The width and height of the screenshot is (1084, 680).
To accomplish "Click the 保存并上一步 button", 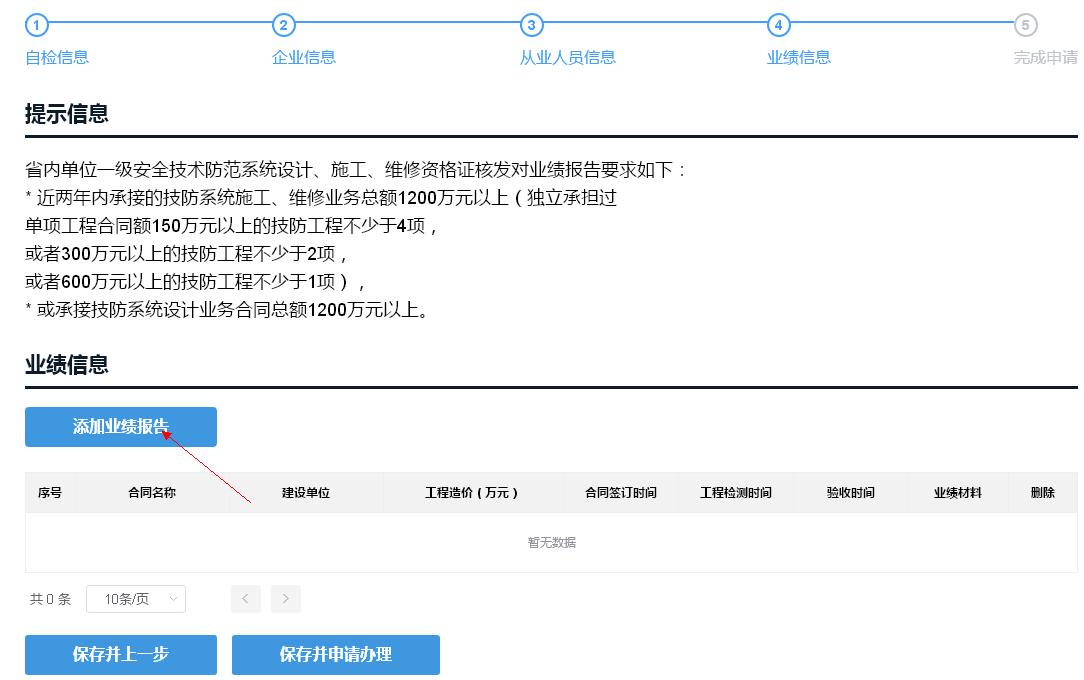I will (120, 655).
